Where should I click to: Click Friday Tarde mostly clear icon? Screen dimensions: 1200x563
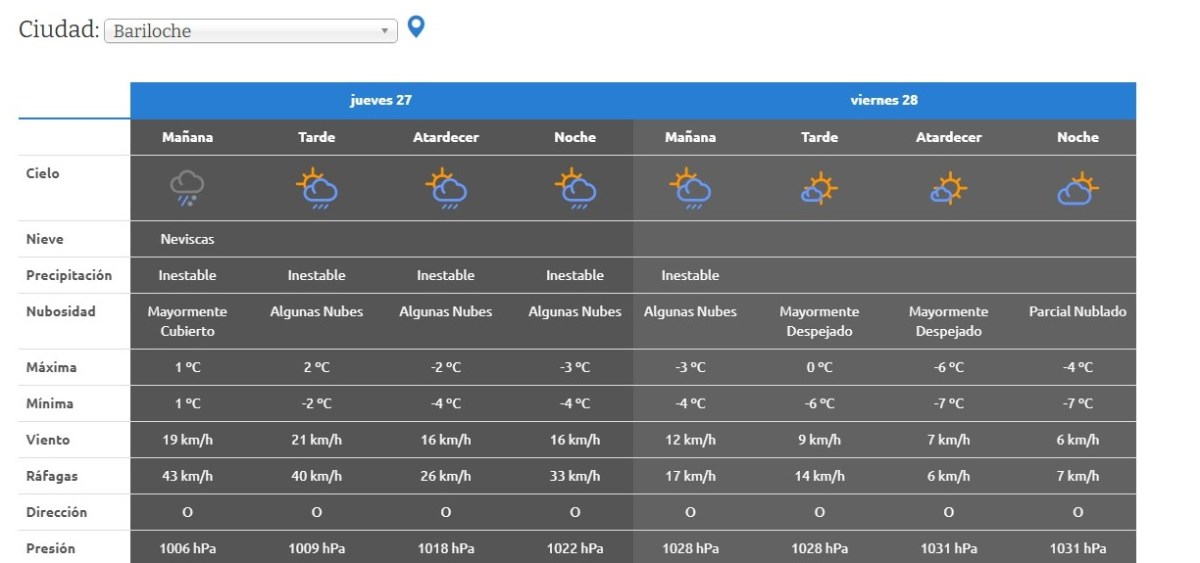tap(819, 188)
